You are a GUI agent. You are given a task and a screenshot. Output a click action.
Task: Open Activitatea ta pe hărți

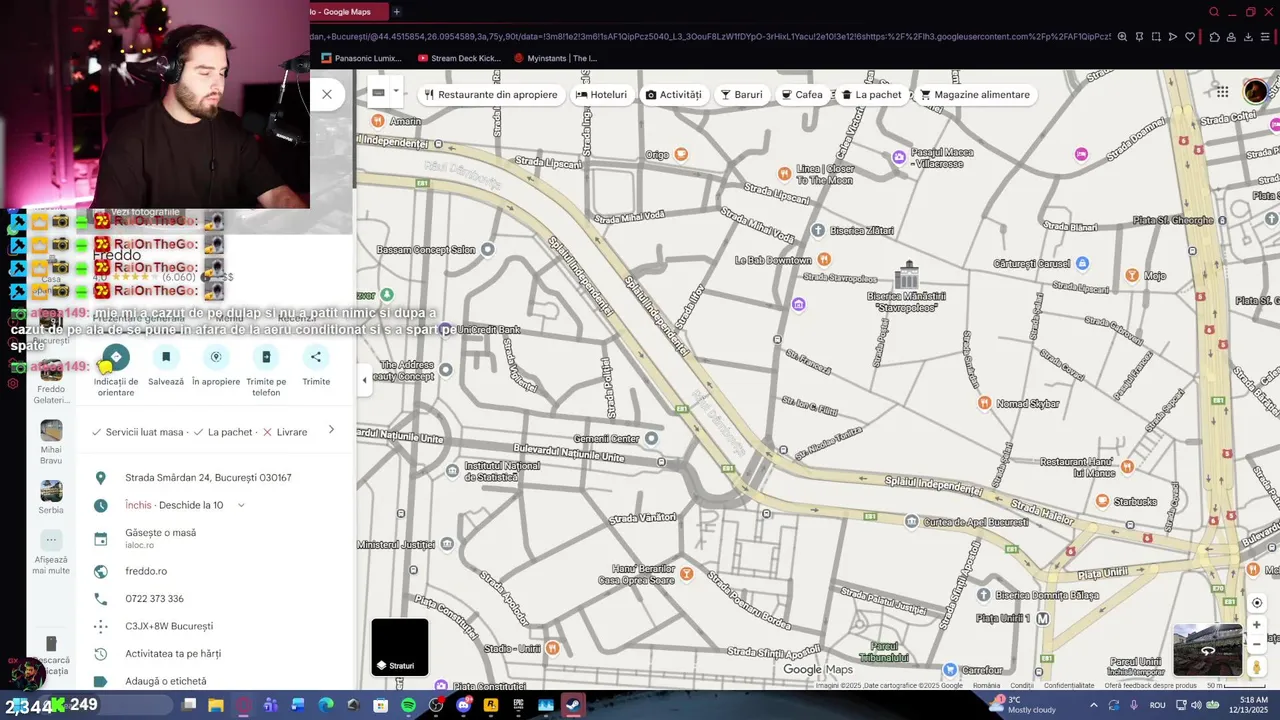pyautogui.click(x=173, y=654)
